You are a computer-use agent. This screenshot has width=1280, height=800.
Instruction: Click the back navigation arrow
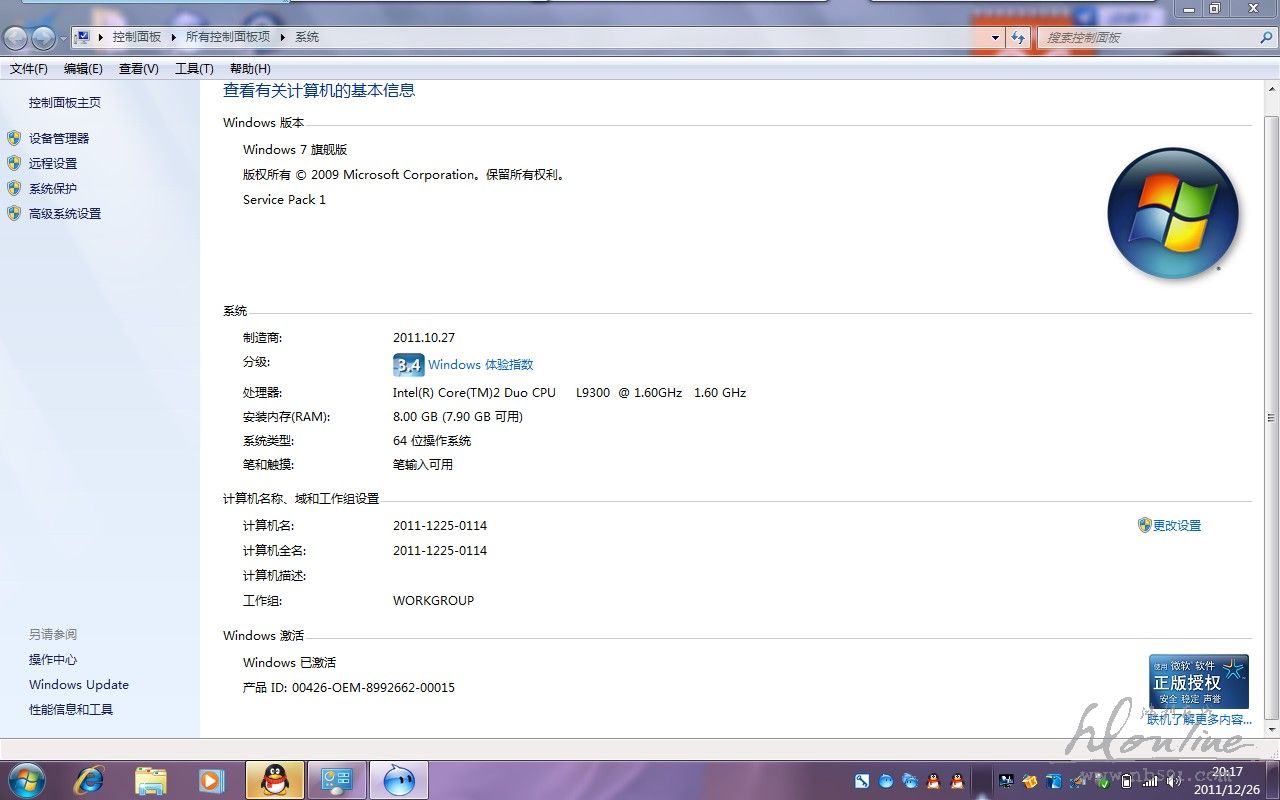pos(16,38)
